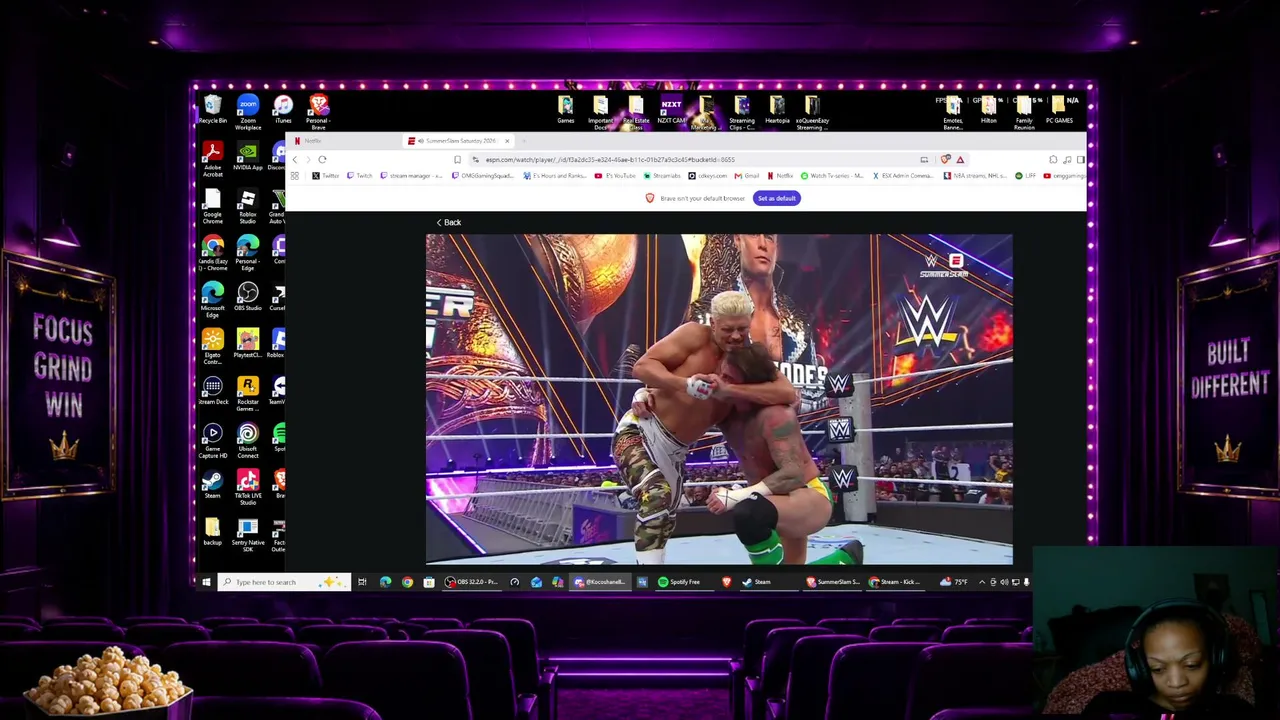Viewport: 1280px width, 720px height.
Task: Open the Brave Shields icon
Action: click(945, 159)
